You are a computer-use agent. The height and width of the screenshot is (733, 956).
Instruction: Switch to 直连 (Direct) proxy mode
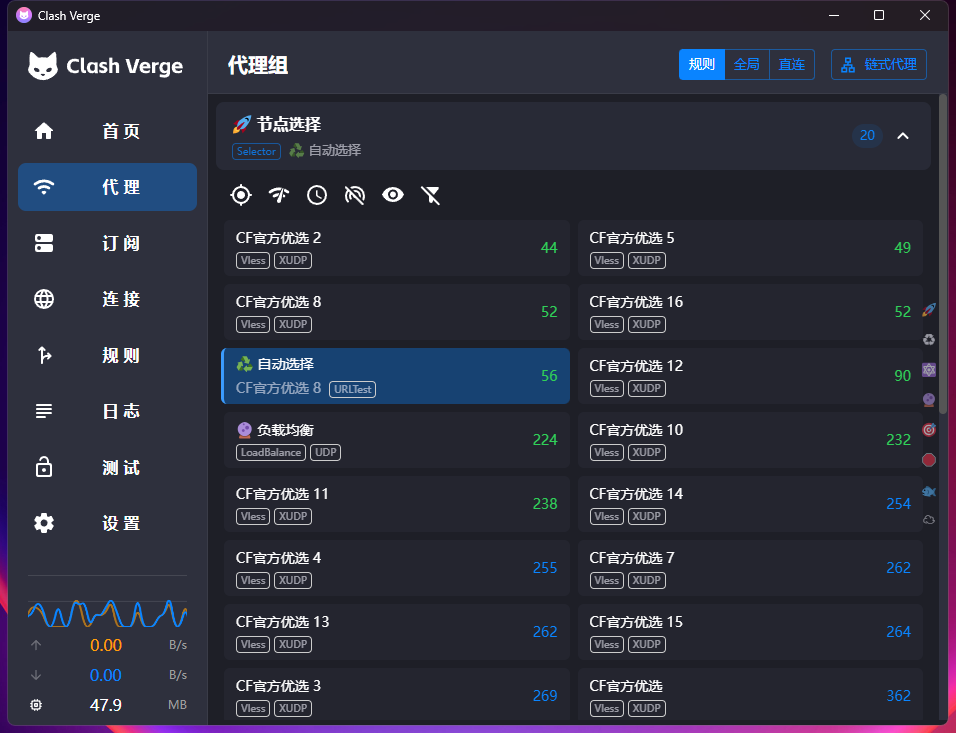pos(792,65)
